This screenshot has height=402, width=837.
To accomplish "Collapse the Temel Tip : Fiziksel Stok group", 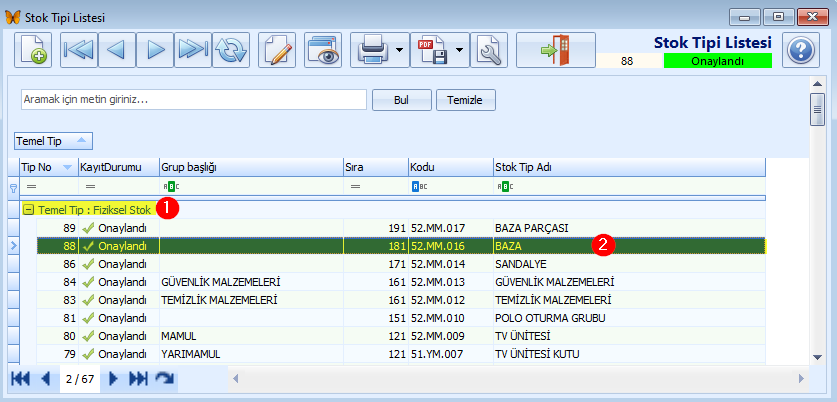I will pos(28,210).
